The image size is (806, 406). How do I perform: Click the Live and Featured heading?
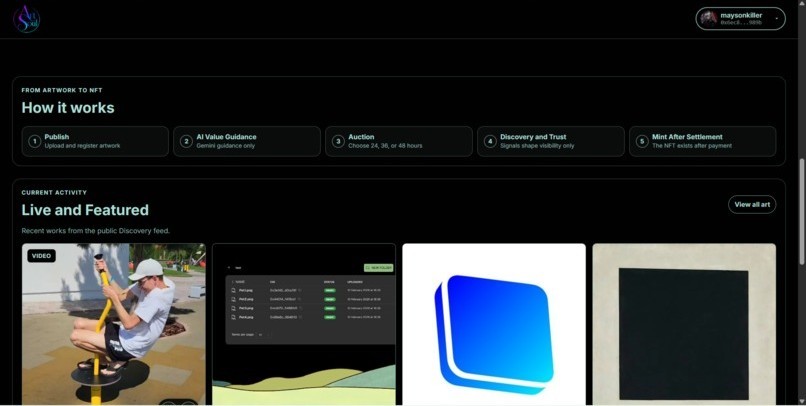[85, 210]
